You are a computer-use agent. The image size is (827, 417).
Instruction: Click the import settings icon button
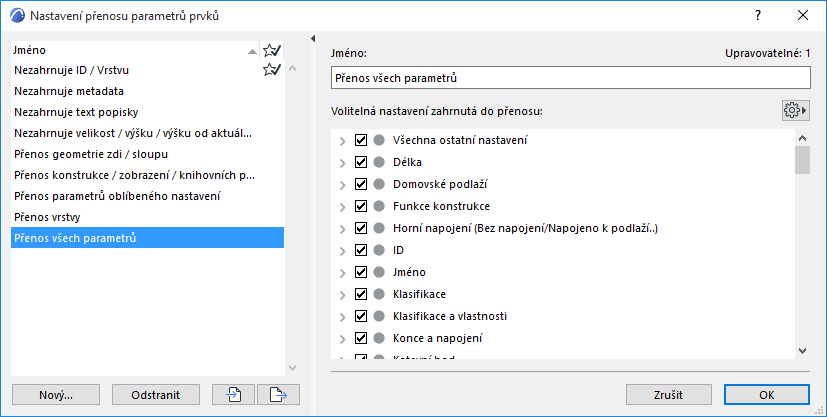tap(234, 394)
